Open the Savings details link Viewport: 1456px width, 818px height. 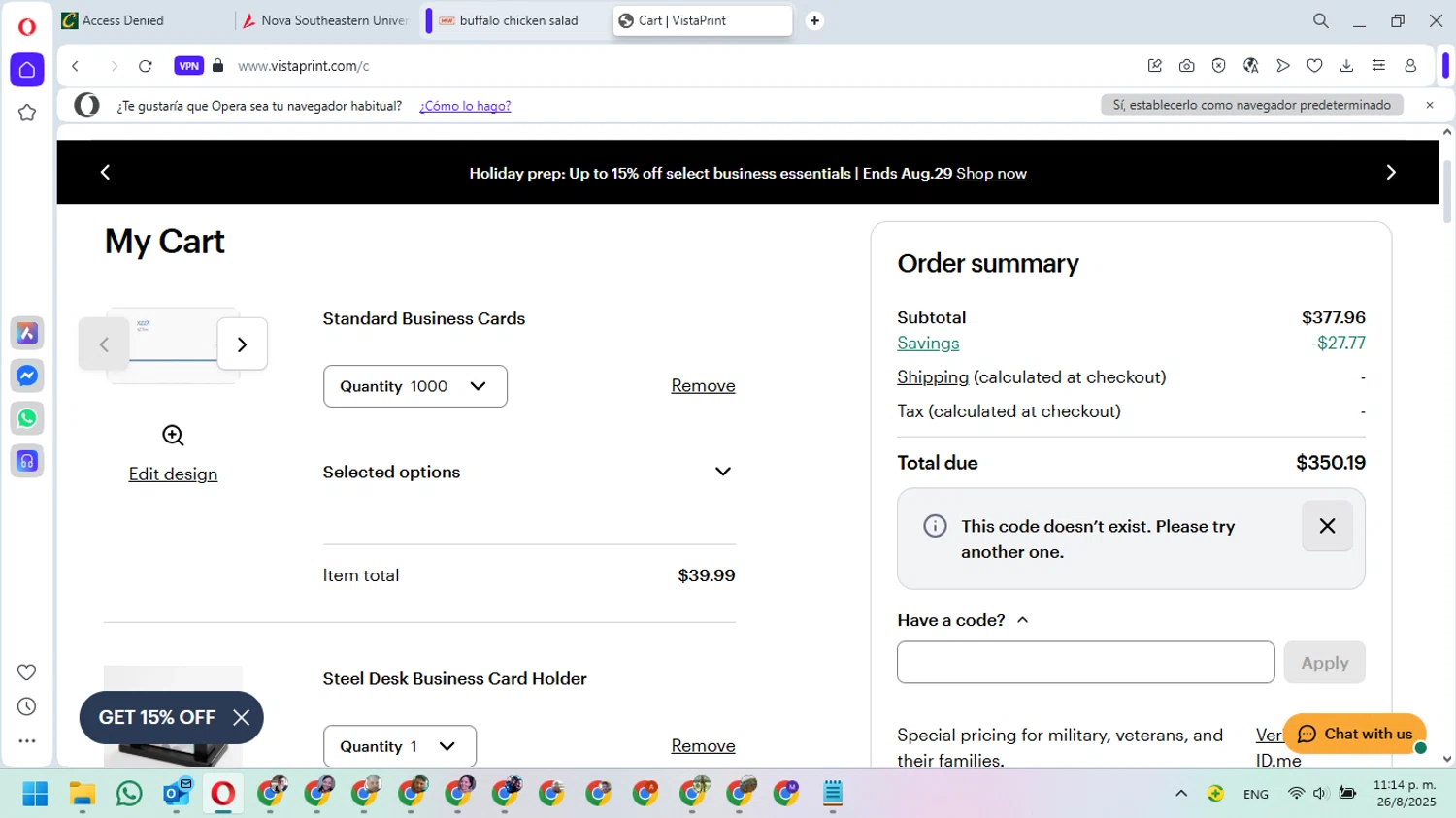pos(928,344)
